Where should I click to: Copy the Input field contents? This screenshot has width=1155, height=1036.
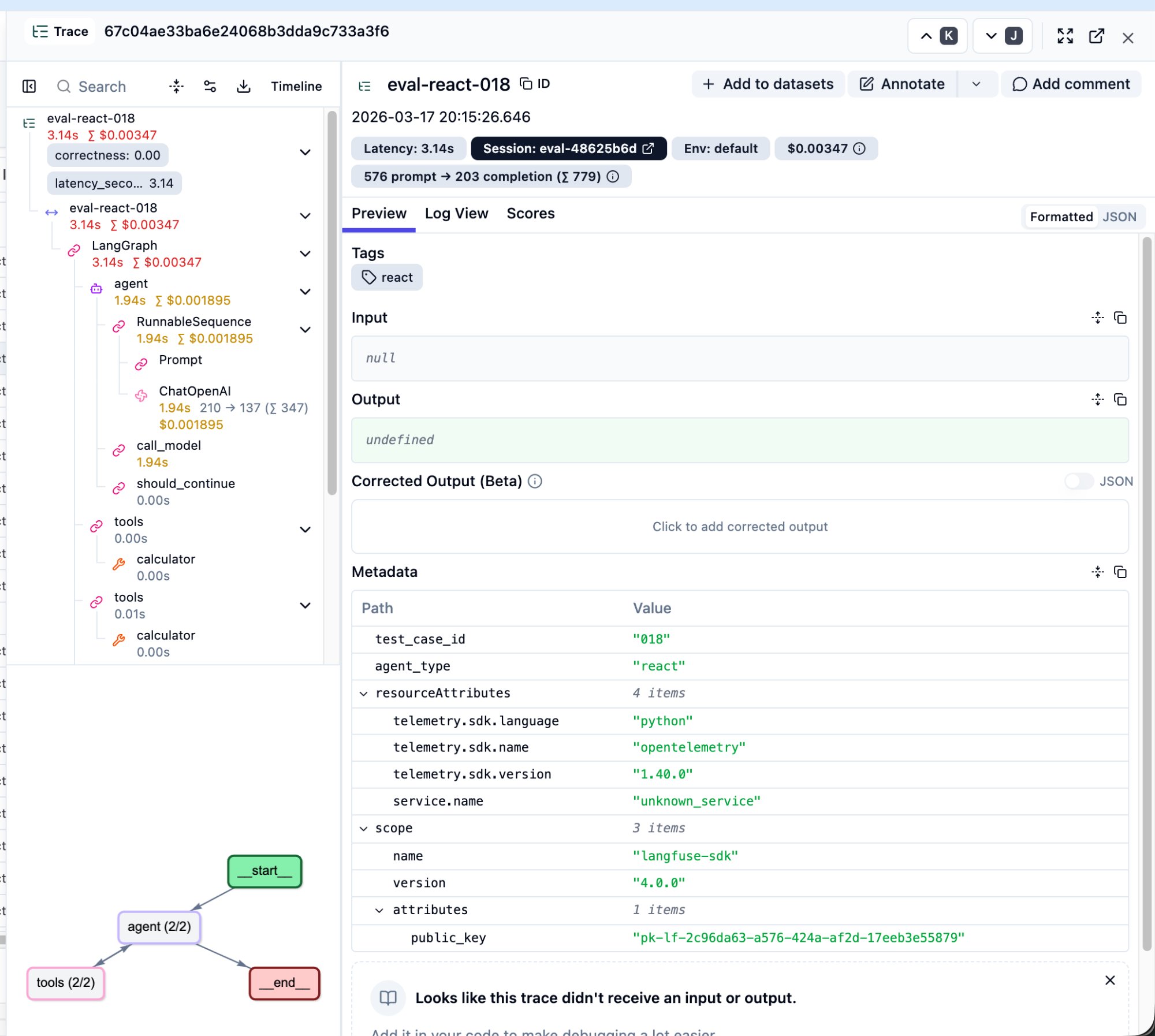click(x=1120, y=318)
